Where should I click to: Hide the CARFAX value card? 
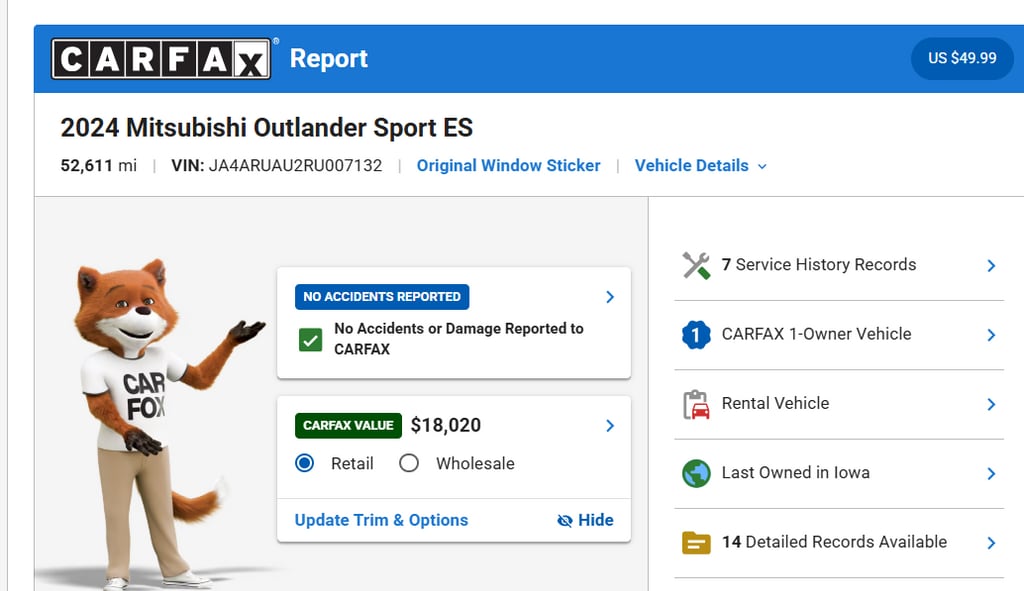[x=585, y=520]
